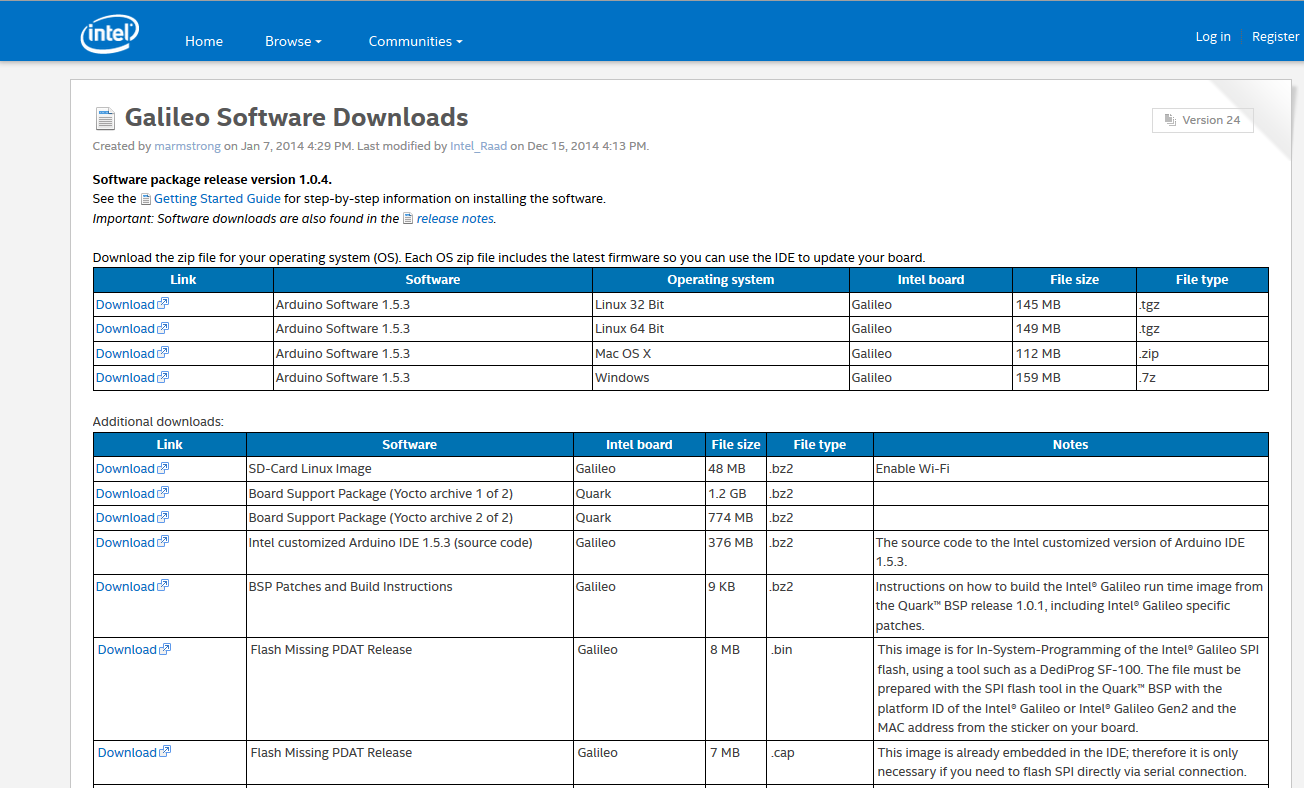1304x788 pixels.
Task: Open the Browse dropdown menu
Action: tap(293, 40)
